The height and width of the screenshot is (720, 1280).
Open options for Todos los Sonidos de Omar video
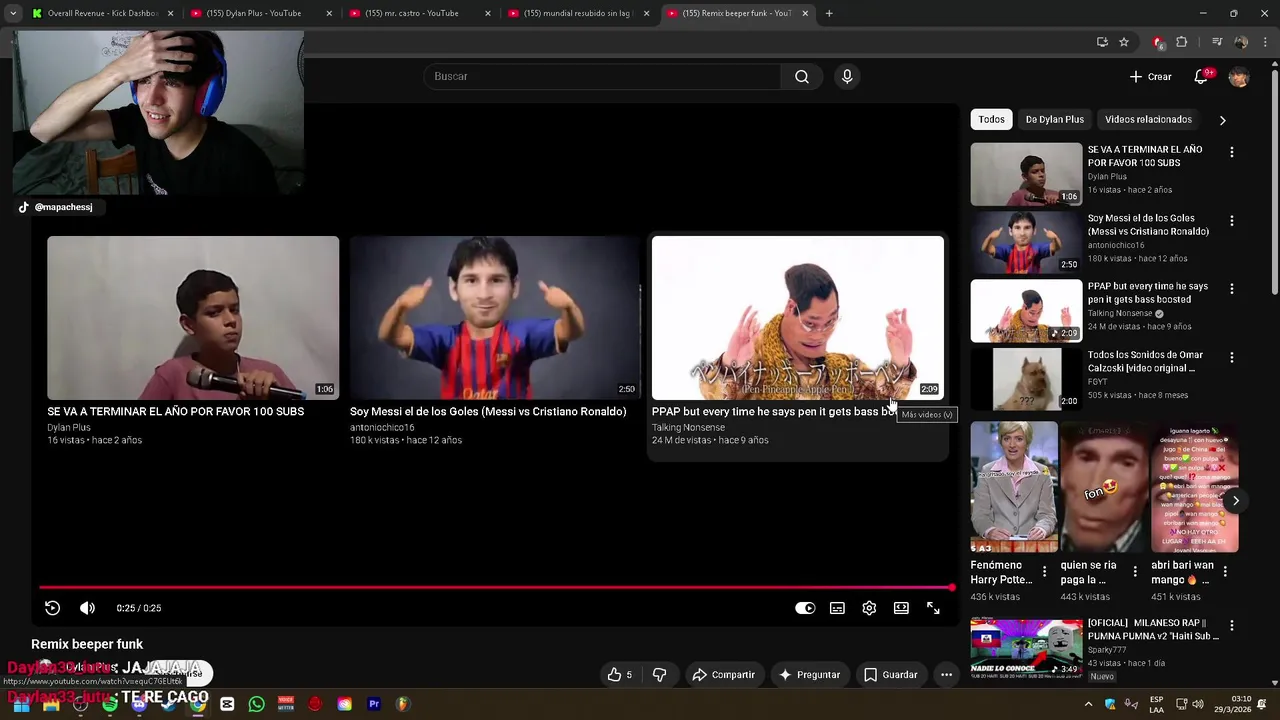pos(1232,357)
